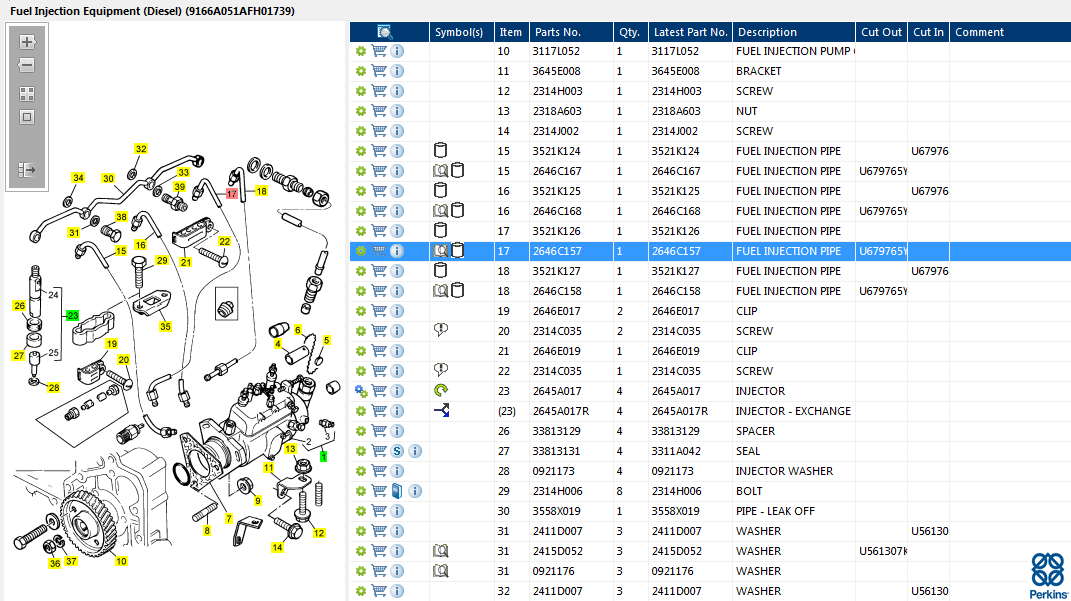
Task: Click the exchange arrow symbol for 2645A017R
Action: [x=441, y=411]
